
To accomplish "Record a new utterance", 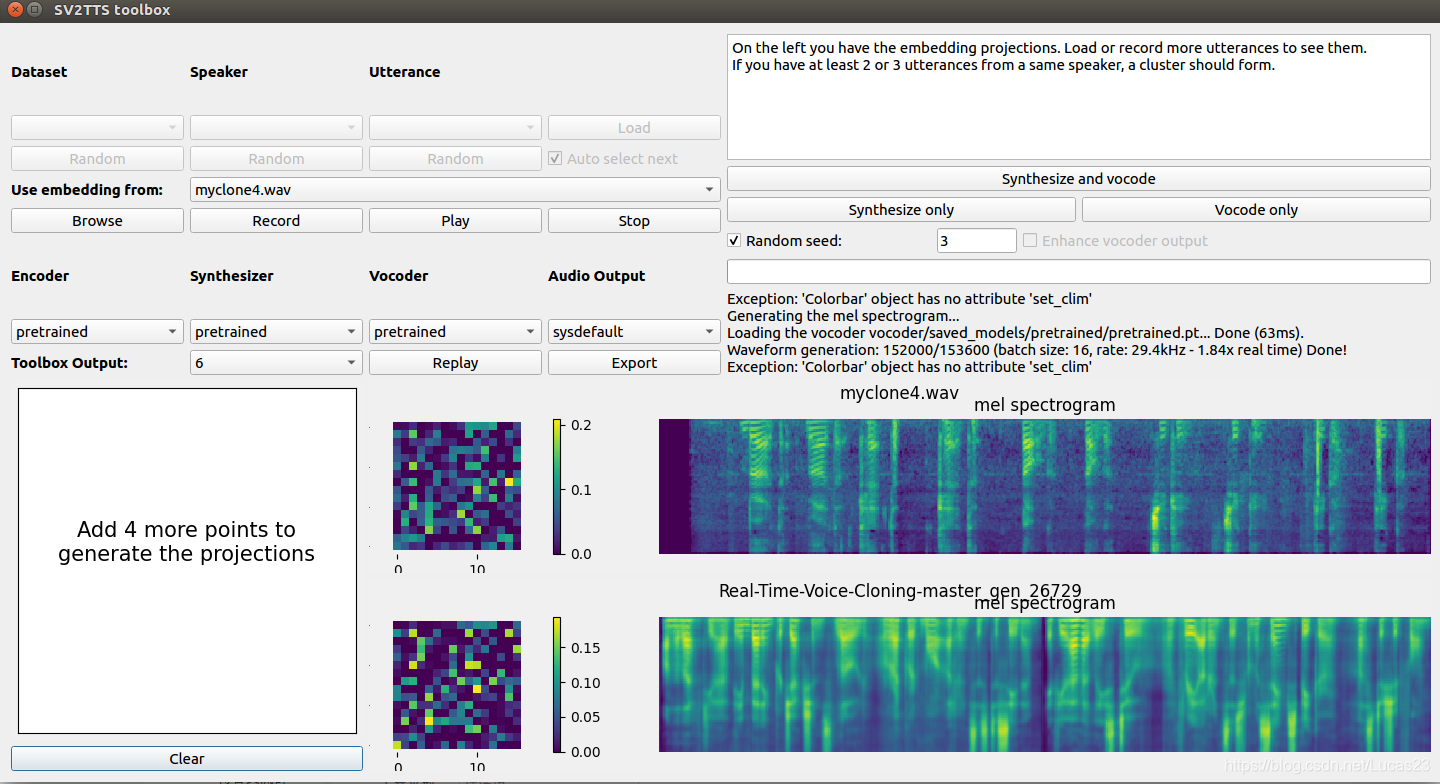I will pos(275,220).
